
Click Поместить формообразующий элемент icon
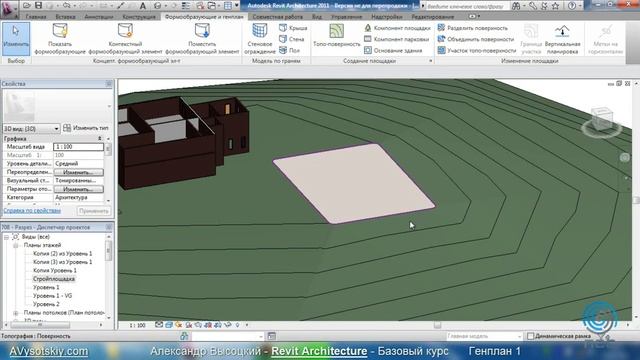(x=202, y=31)
